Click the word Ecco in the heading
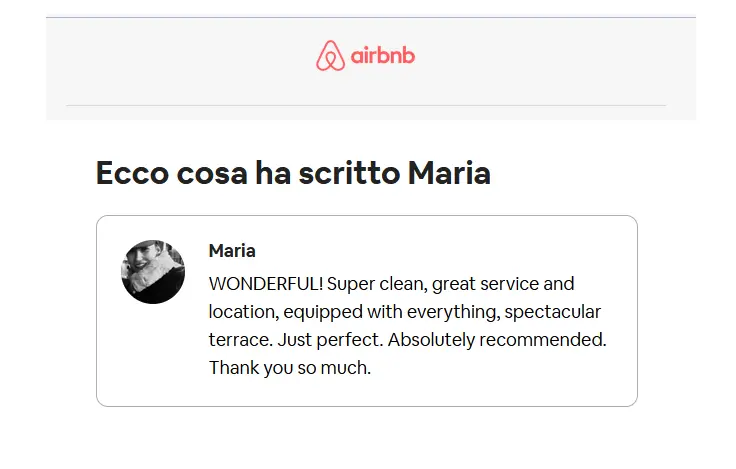 click(132, 173)
